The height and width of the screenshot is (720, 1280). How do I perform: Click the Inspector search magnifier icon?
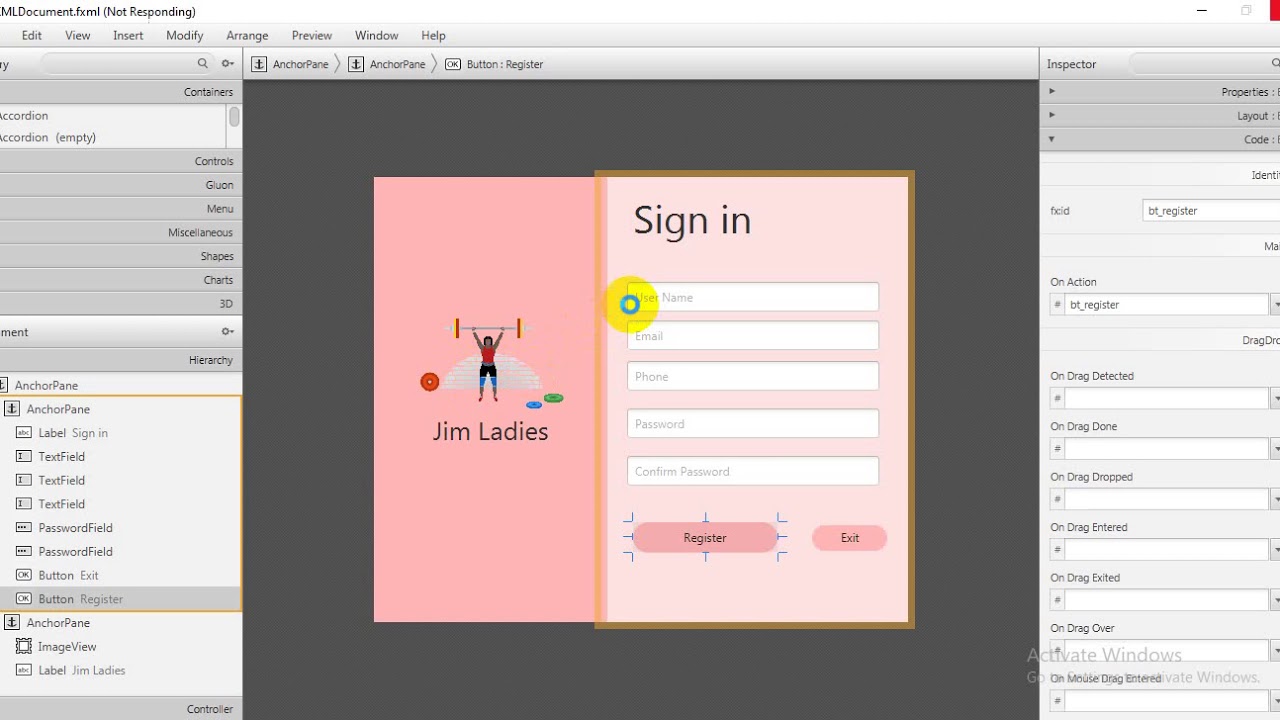point(1275,64)
